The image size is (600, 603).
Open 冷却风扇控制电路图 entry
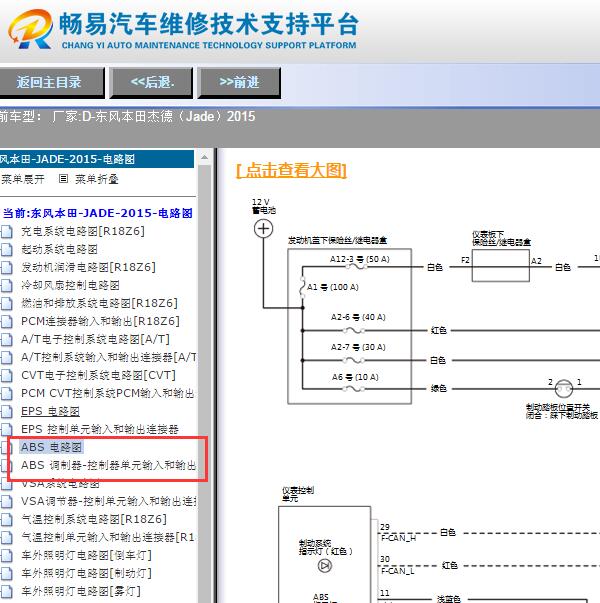[70, 285]
